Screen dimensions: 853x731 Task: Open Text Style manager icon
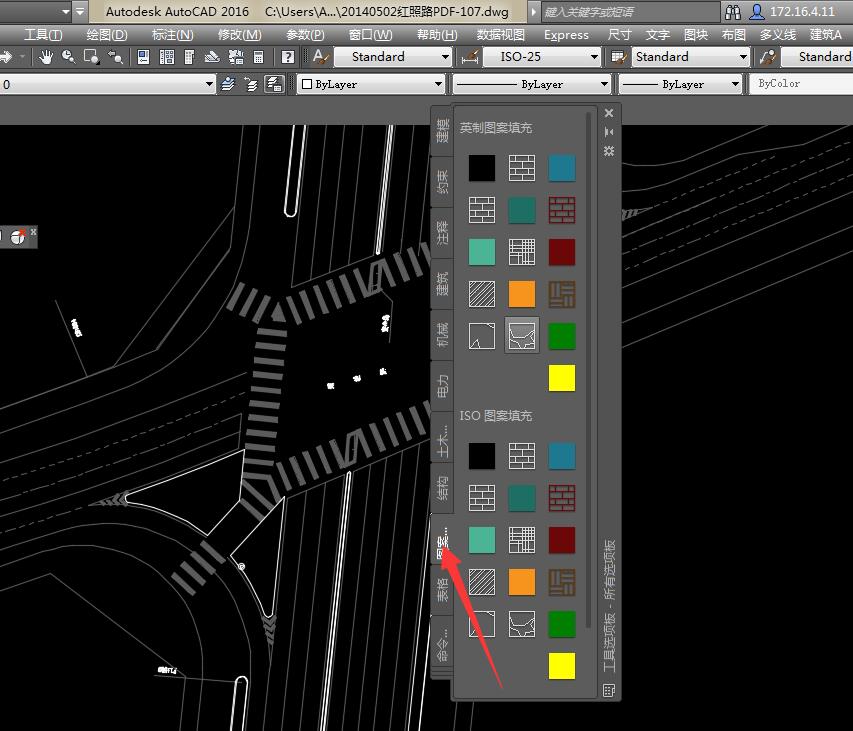point(321,57)
